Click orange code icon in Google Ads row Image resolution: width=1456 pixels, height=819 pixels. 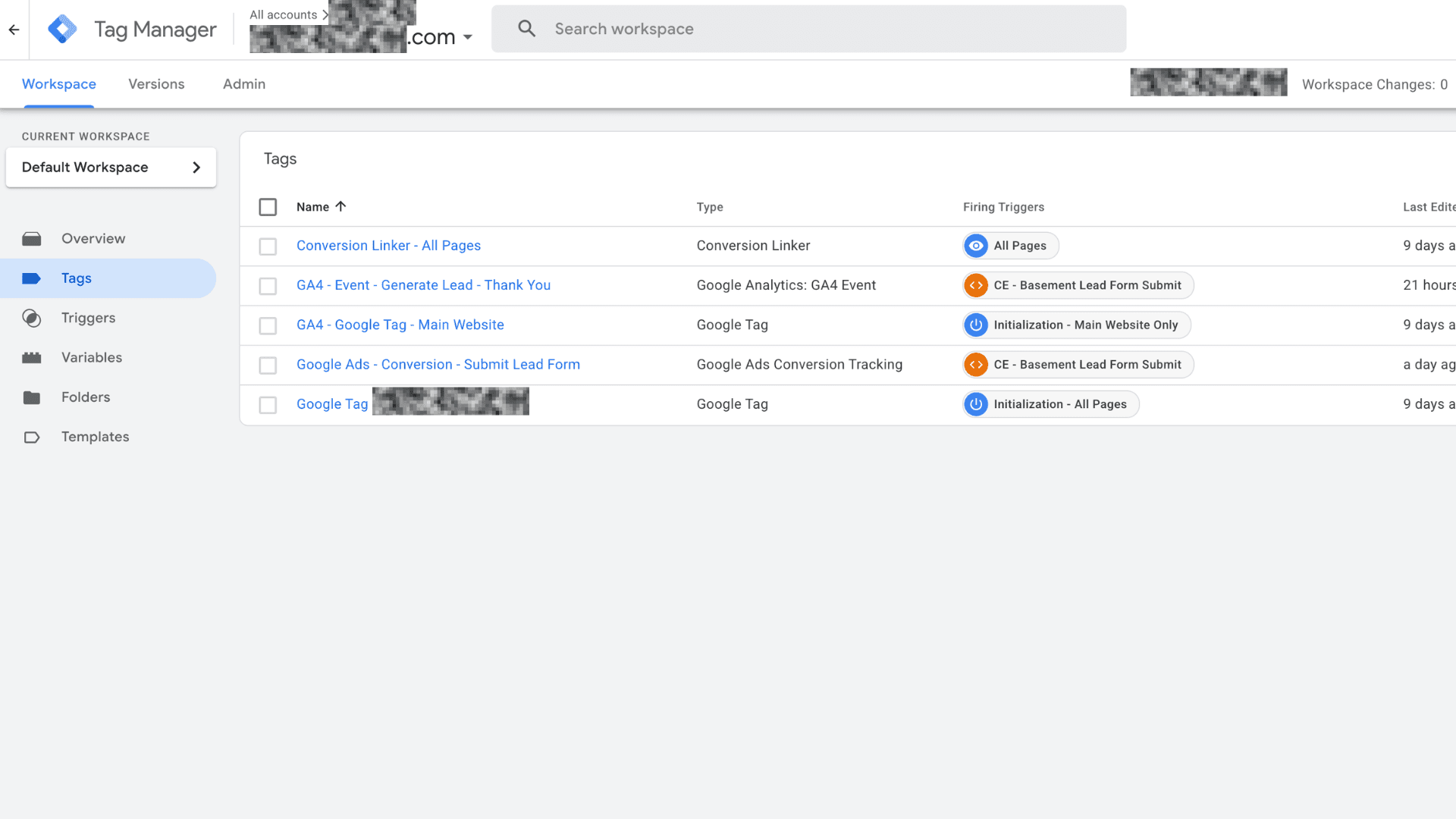[x=976, y=365]
